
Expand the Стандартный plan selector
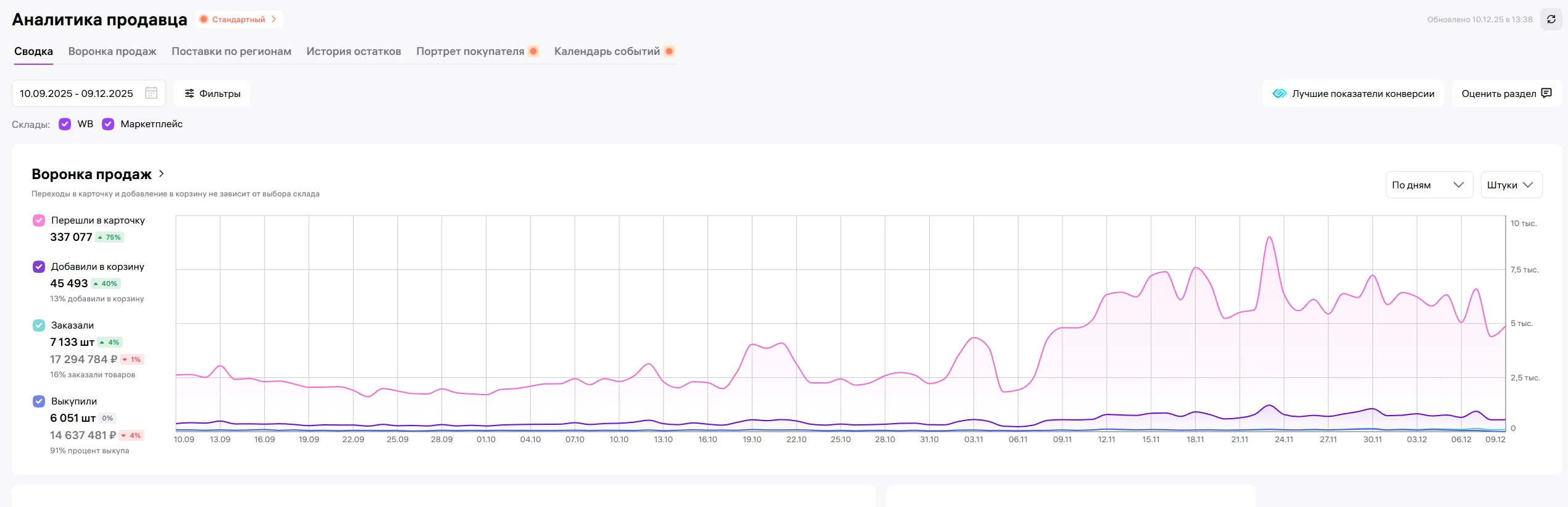[240, 20]
